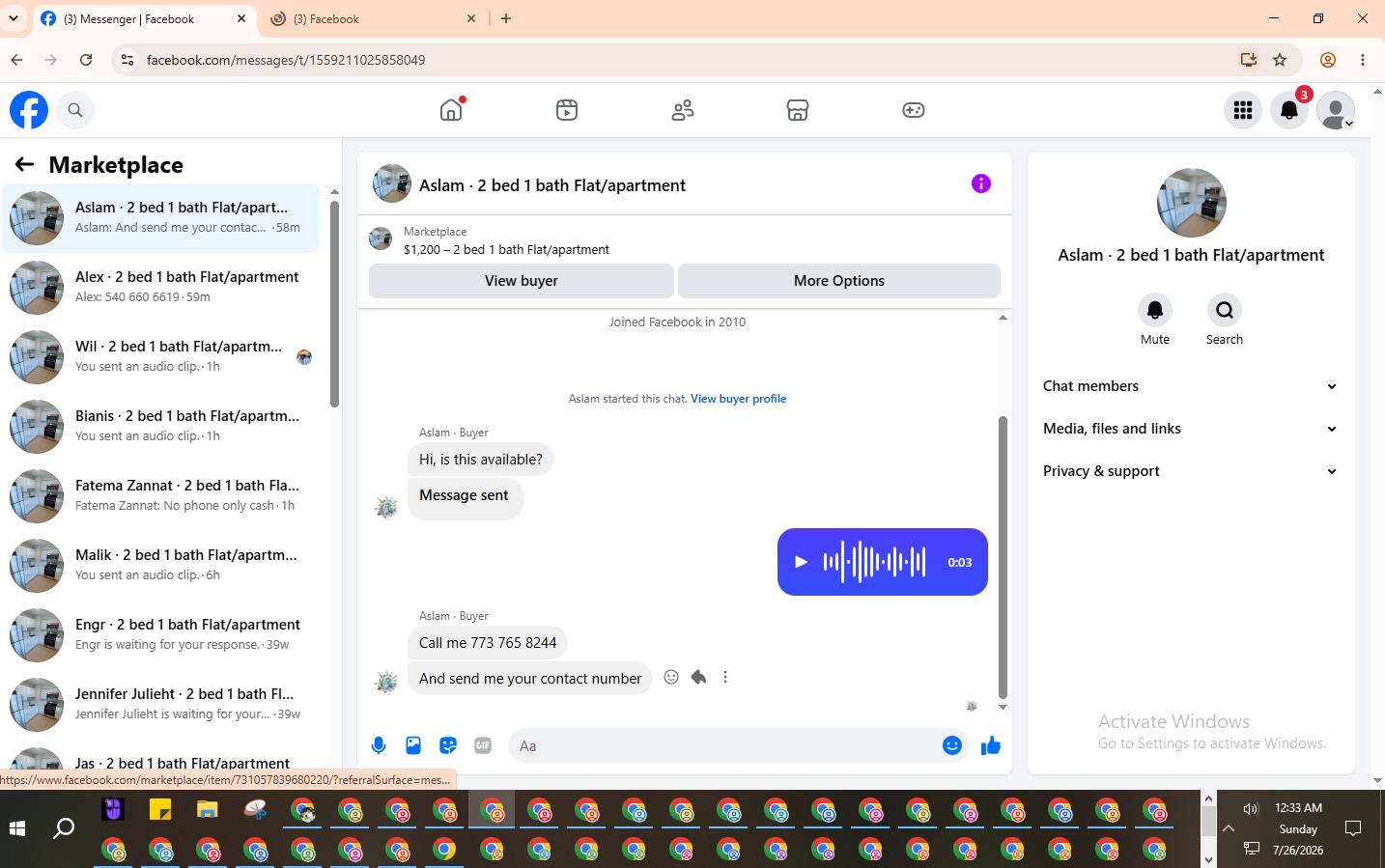Open more options for last message
The height and width of the screenshot is (868, 1385).
[x=725, y=677]
